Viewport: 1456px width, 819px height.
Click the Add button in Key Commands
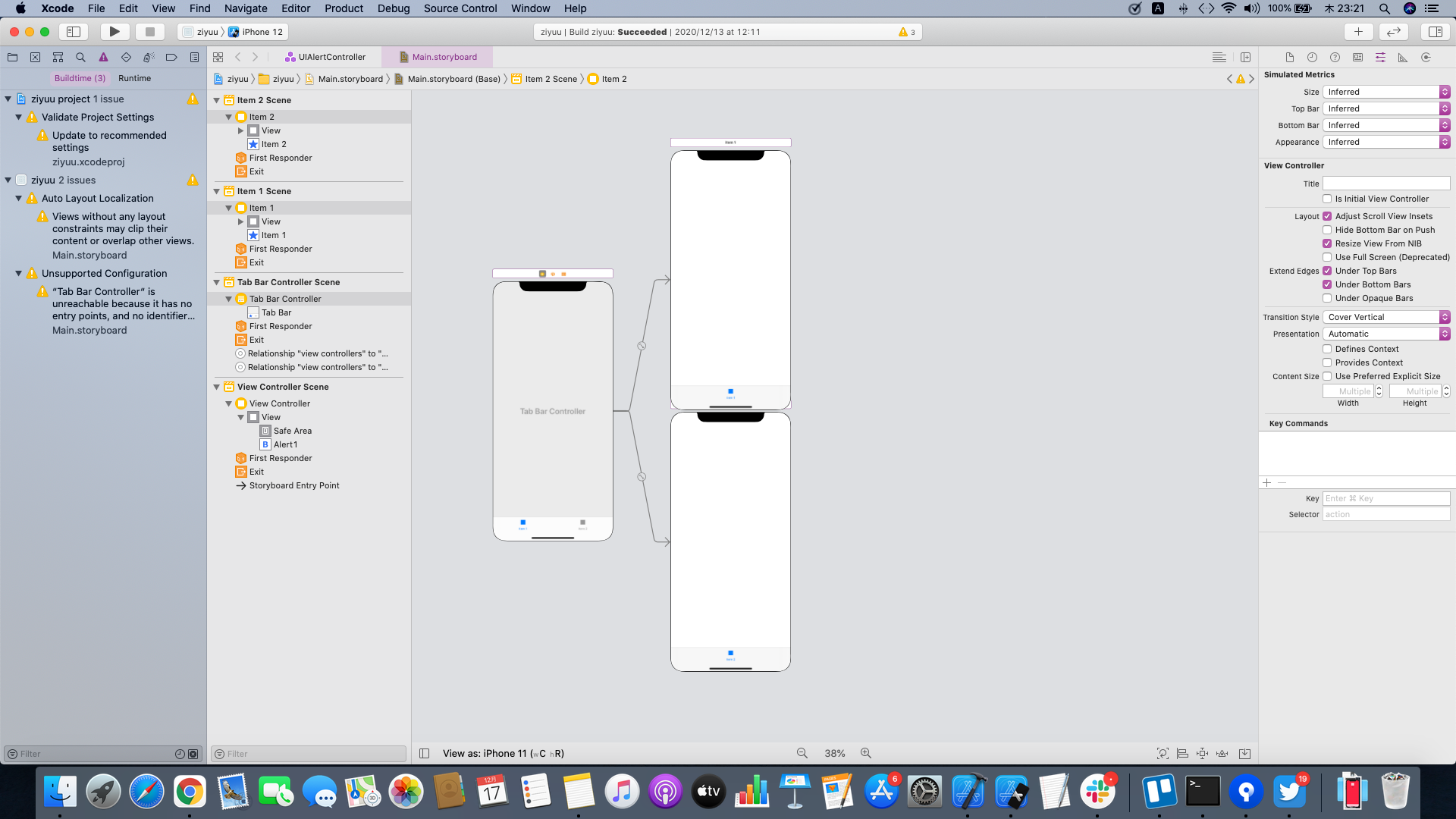point(1267,483)
